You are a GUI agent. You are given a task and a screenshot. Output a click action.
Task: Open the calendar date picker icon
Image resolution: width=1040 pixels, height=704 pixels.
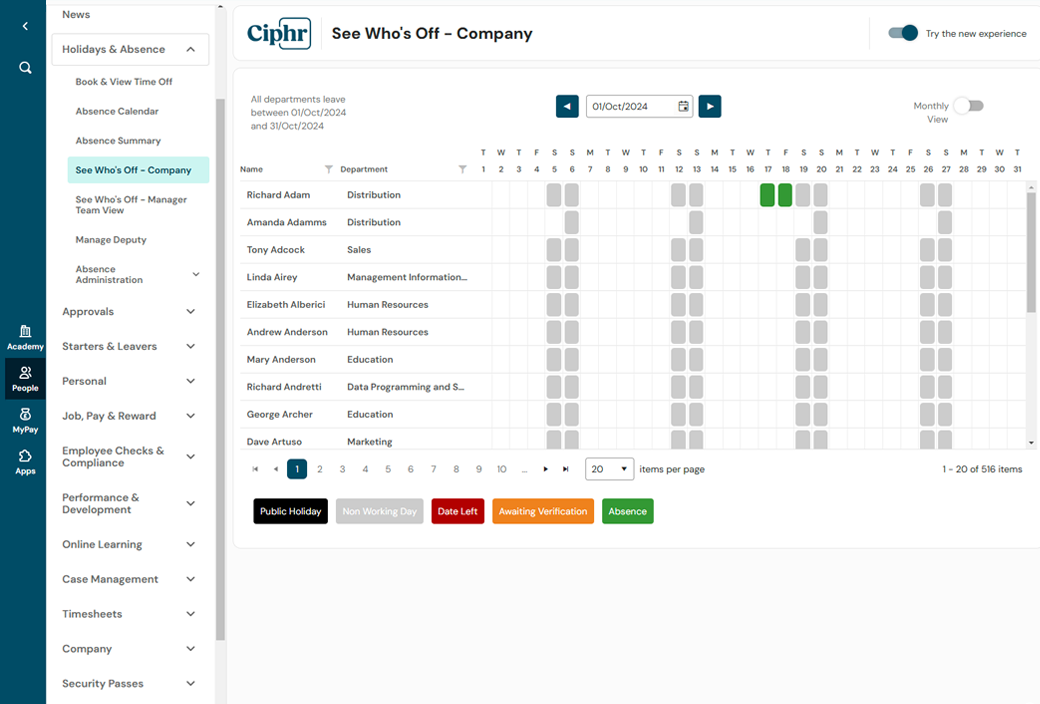click(x=684, y=106)
